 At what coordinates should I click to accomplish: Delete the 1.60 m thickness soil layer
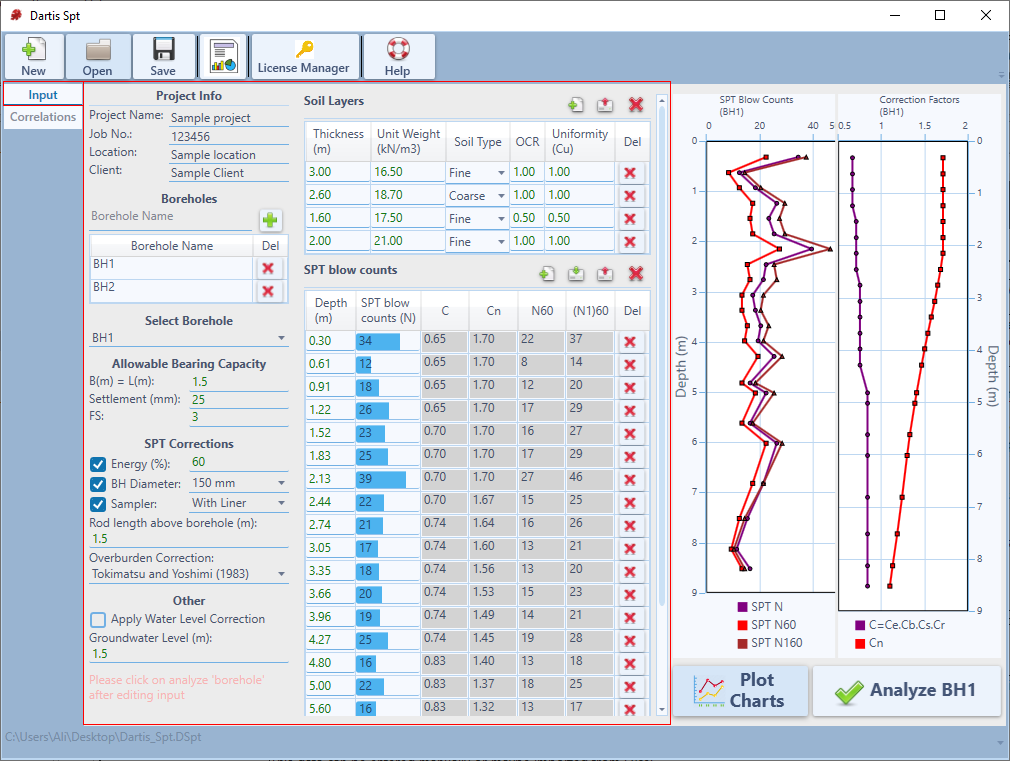pos(630,219)
